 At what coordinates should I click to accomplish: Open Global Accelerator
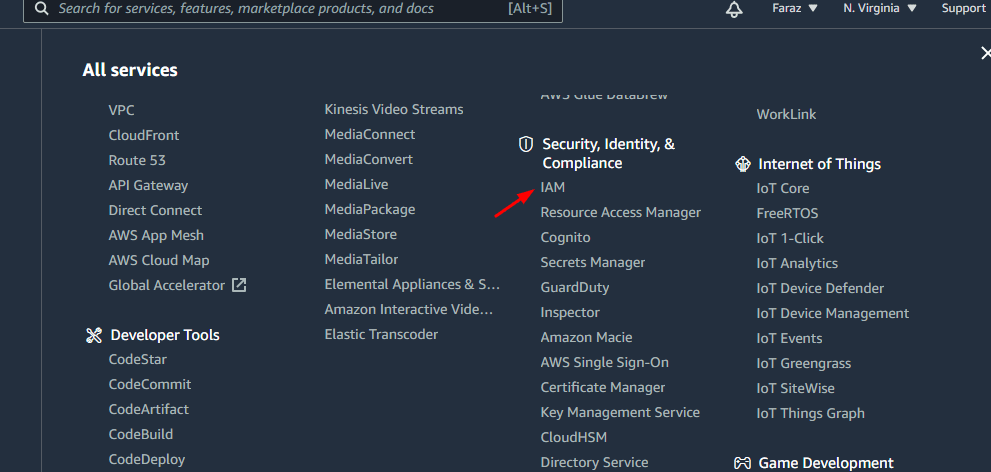click(x=166, y=285)
